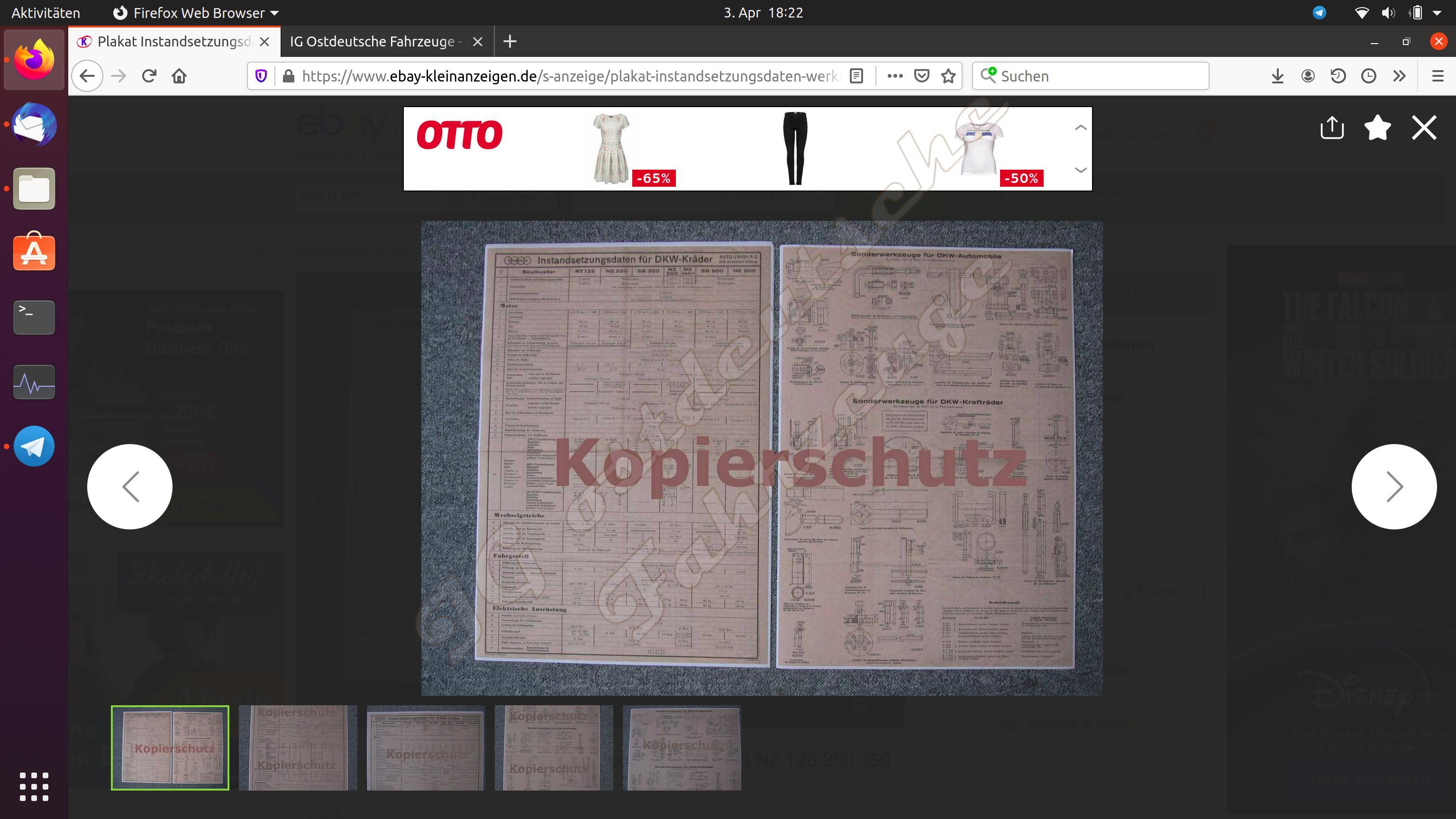Image resolution: width=1456 pixels, height=819 pixels.
Task: Switch to IG Ostdeutsche Fahrzeuge tab
Action: click(x=375, y=41)
